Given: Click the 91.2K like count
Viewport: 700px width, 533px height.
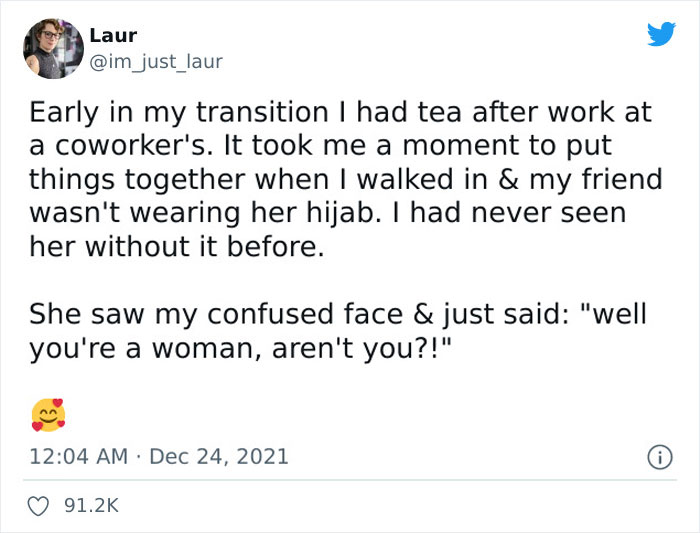Looking at the screenshot, I should (x=92, y=506).
